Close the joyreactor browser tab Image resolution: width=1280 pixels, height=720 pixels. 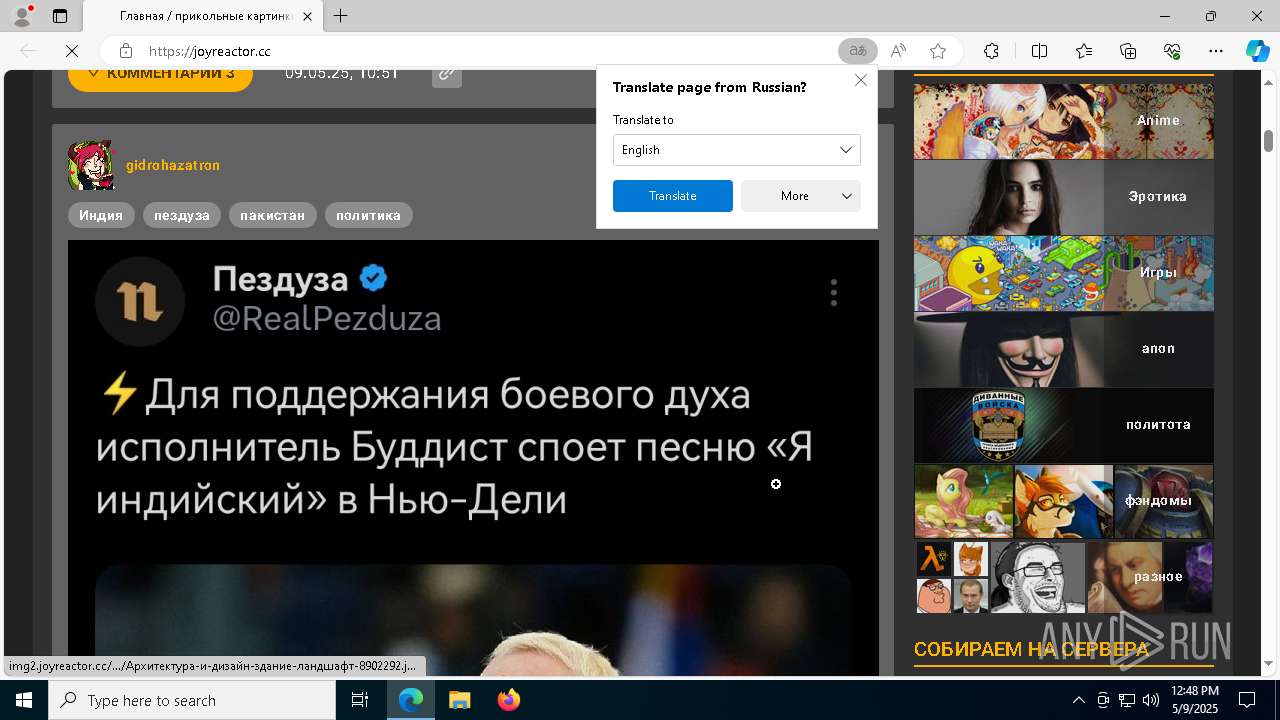(x=307, y=16)
